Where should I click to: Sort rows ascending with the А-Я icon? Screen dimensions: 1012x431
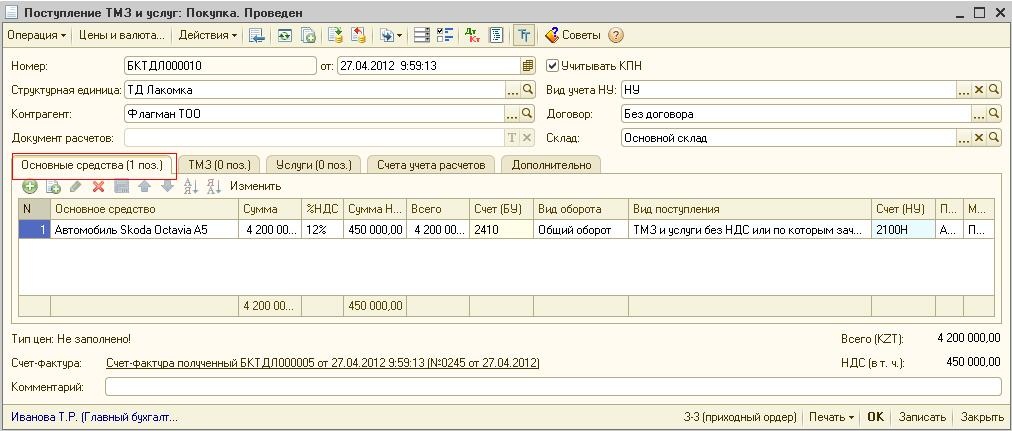189,186
